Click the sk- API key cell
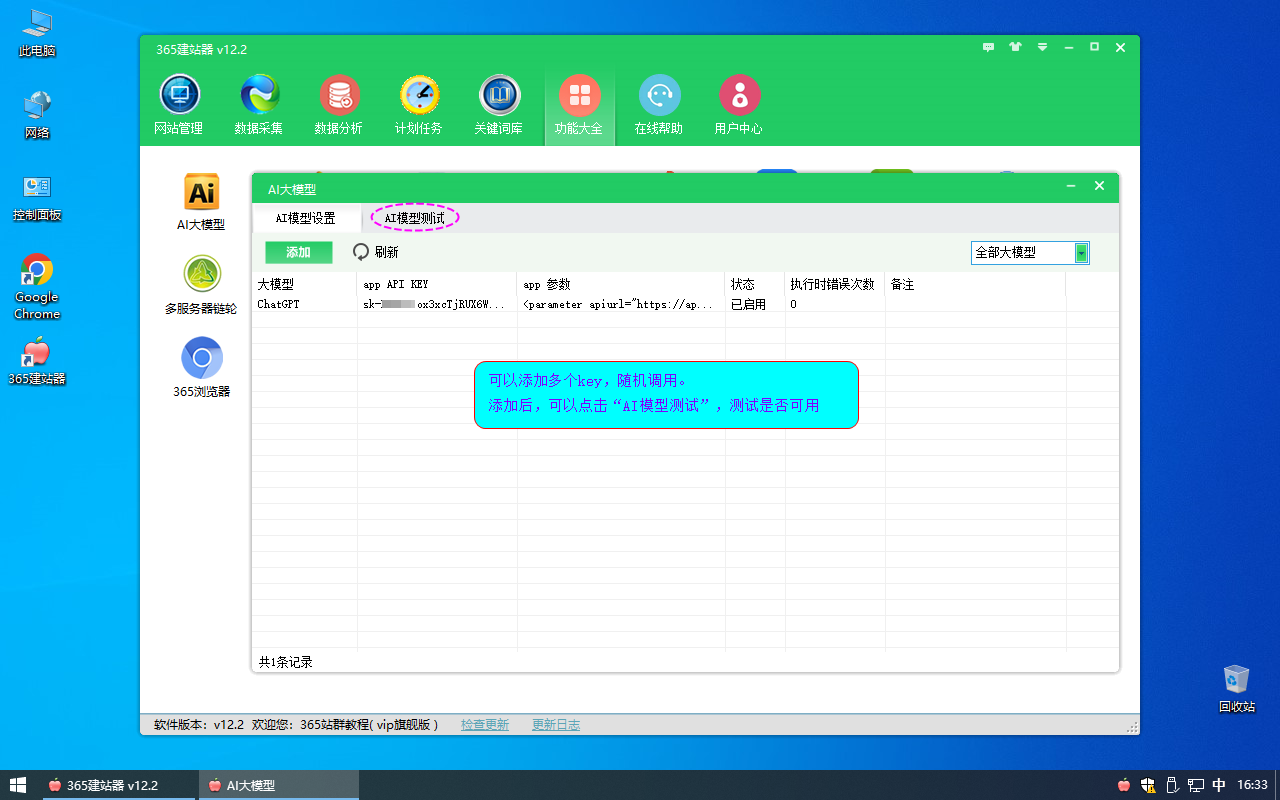Image resolution: width=1280 pixels, height=800 pixels. point(437,304)
